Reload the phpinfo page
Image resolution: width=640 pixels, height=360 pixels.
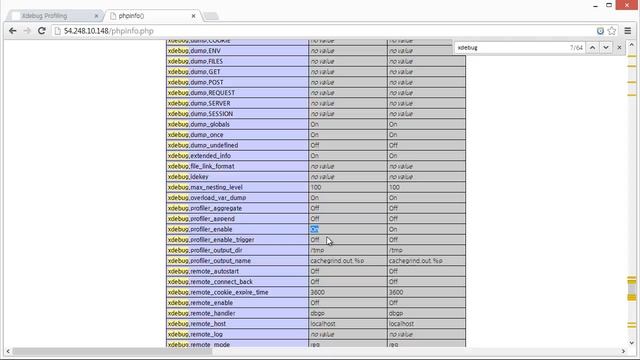(x=42, y=31)
